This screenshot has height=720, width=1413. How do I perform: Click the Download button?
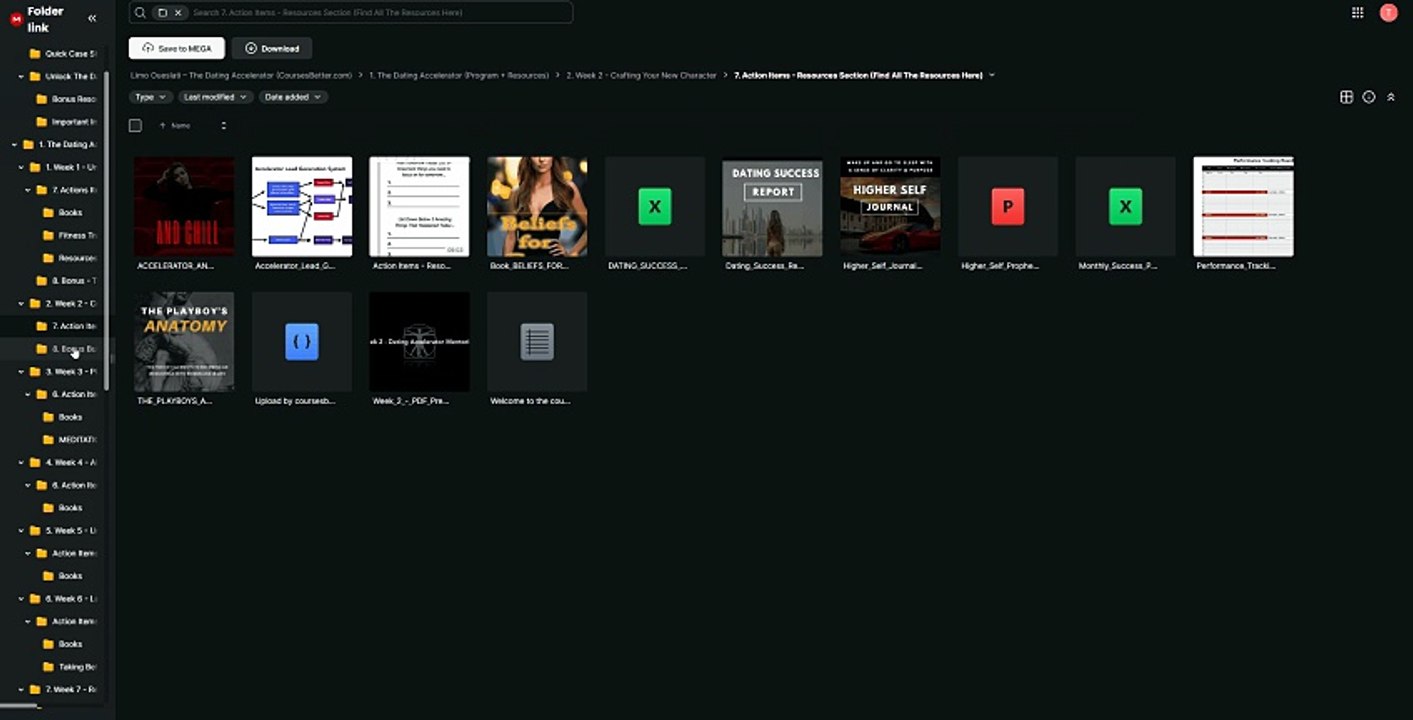click(272, 48)
